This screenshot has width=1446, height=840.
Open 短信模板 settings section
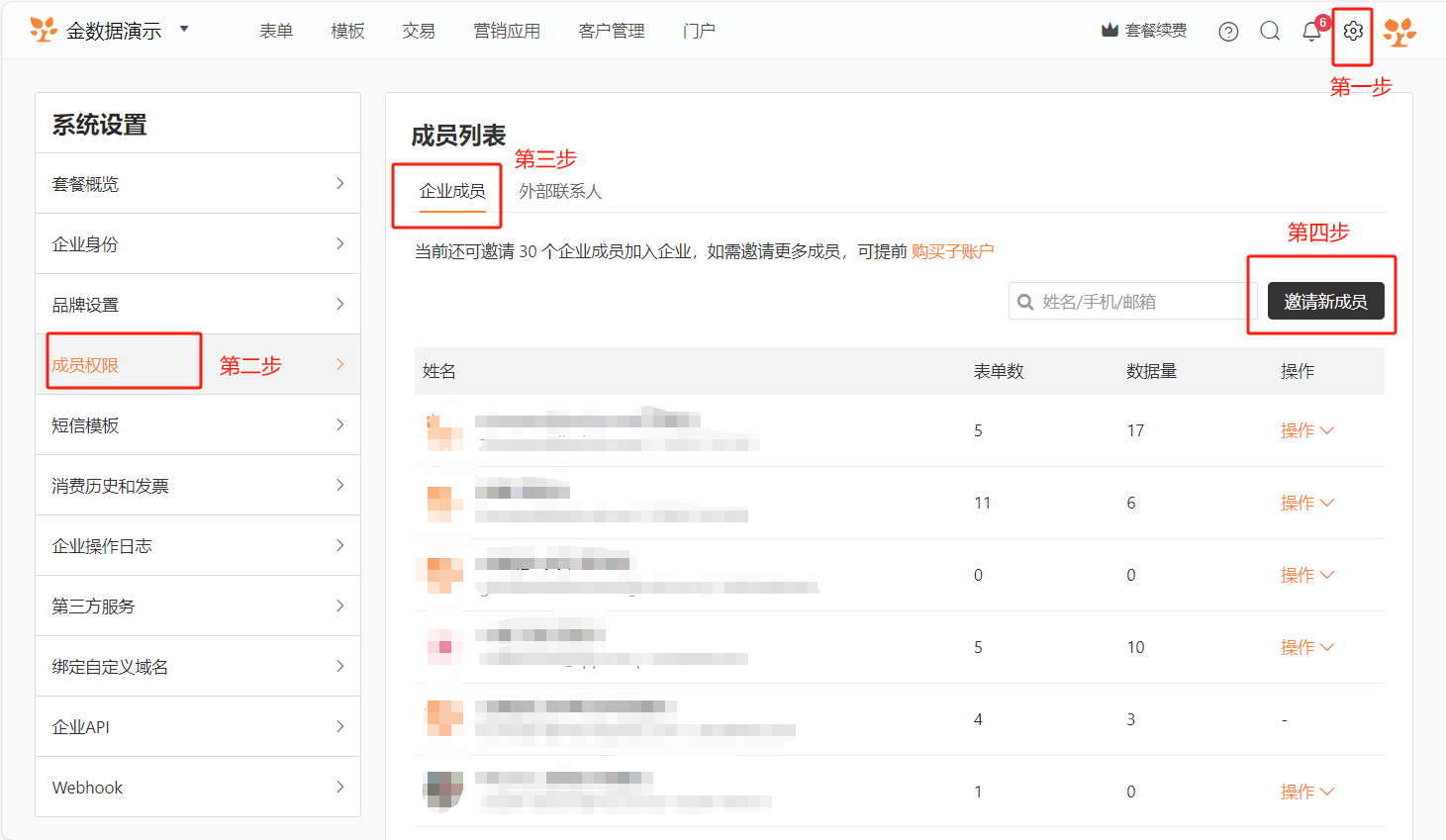click(x=198, y=425)
